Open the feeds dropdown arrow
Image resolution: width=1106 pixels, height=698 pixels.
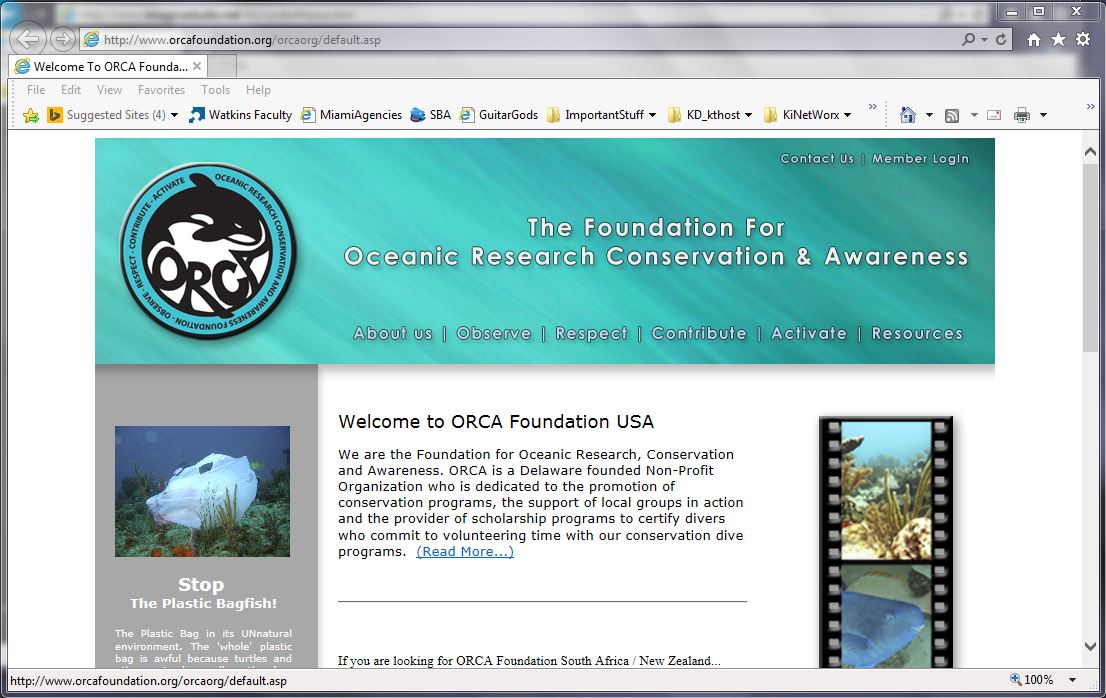point(973,115)
